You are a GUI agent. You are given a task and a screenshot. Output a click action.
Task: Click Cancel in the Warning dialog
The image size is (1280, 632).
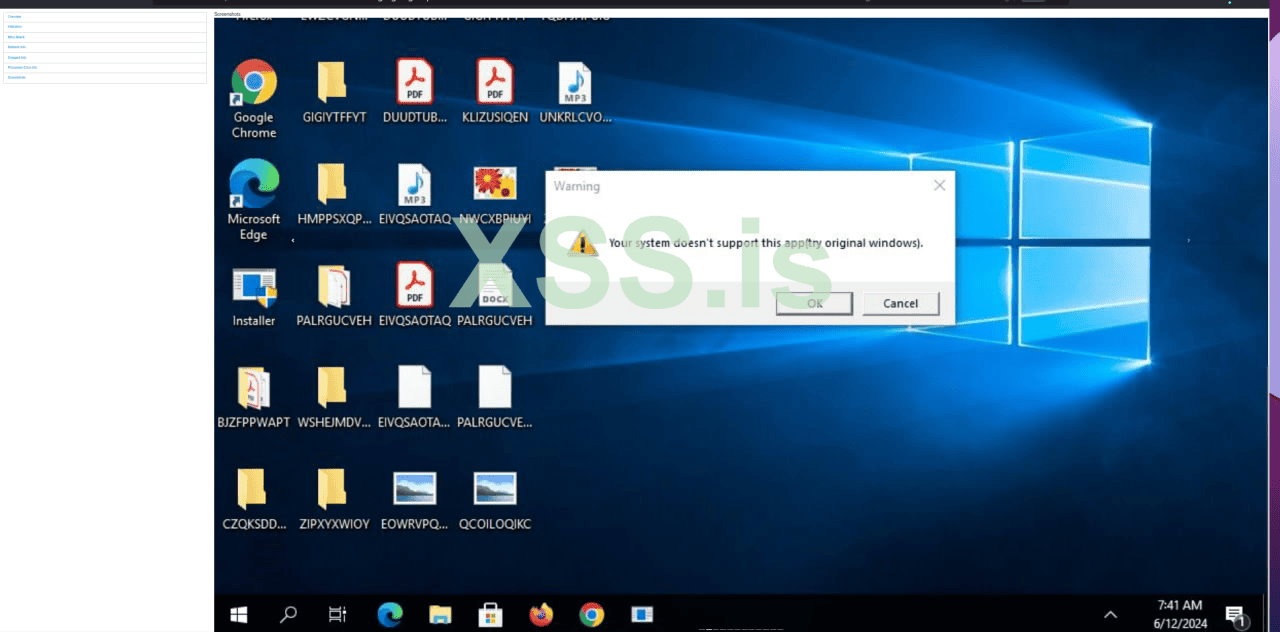coord(900,304)
